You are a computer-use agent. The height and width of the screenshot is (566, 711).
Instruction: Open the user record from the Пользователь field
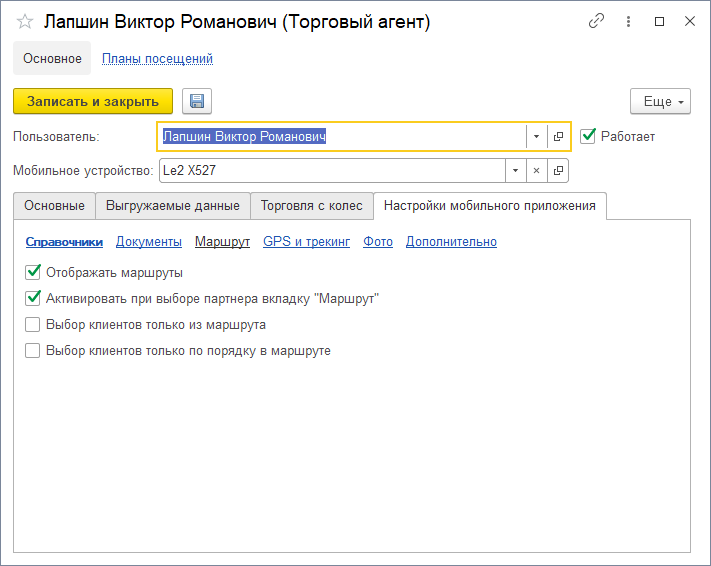pyautogui.click(x=558, y=136)
